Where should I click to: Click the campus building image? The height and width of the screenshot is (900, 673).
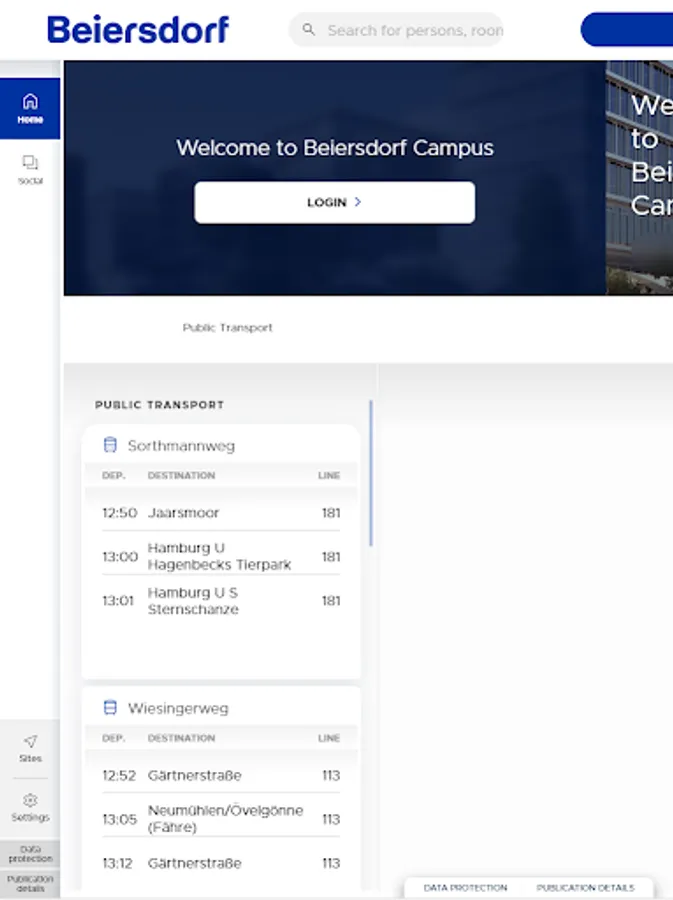click(x=639, y=178)
